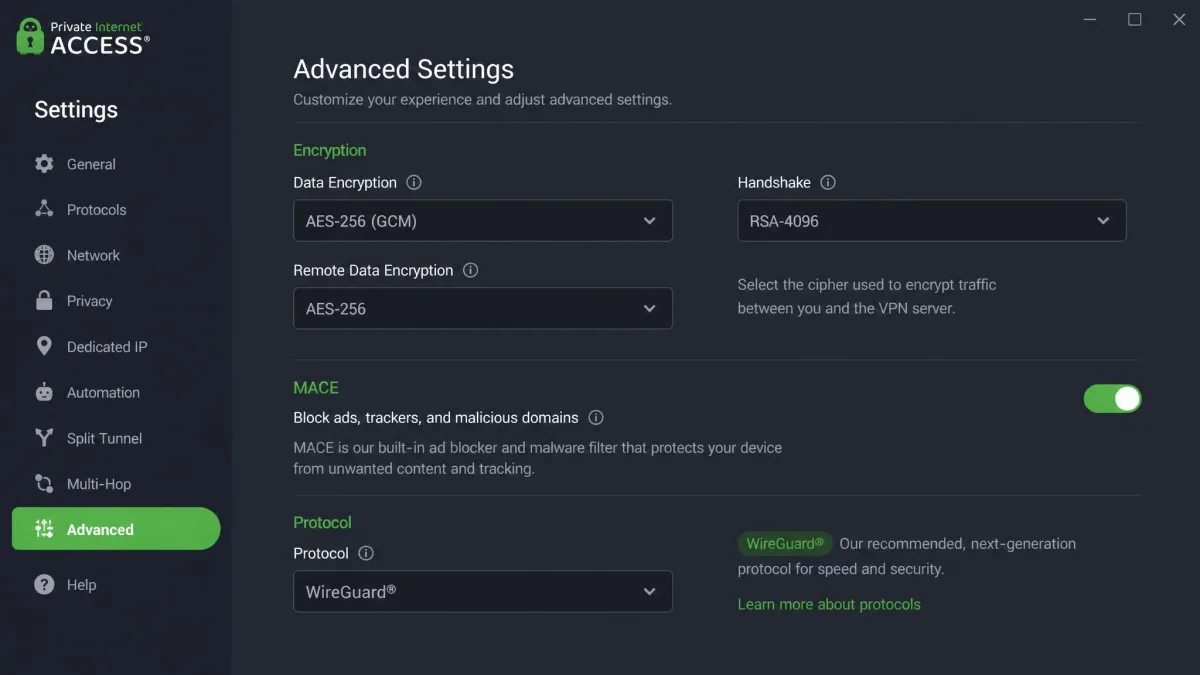Screen dimensions: 1200x675
Task: Click the Dedicated IP pin icon
Action: point(44,346)
